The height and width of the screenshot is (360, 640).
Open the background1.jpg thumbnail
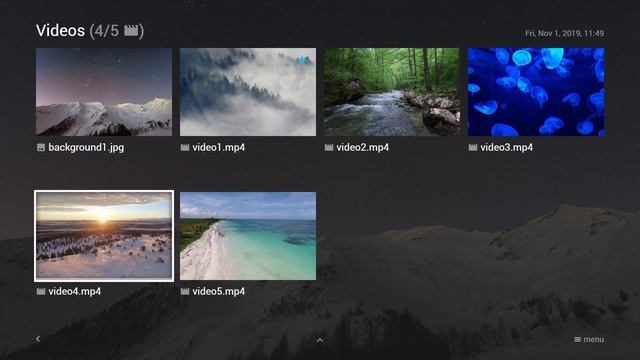[104, 92]
